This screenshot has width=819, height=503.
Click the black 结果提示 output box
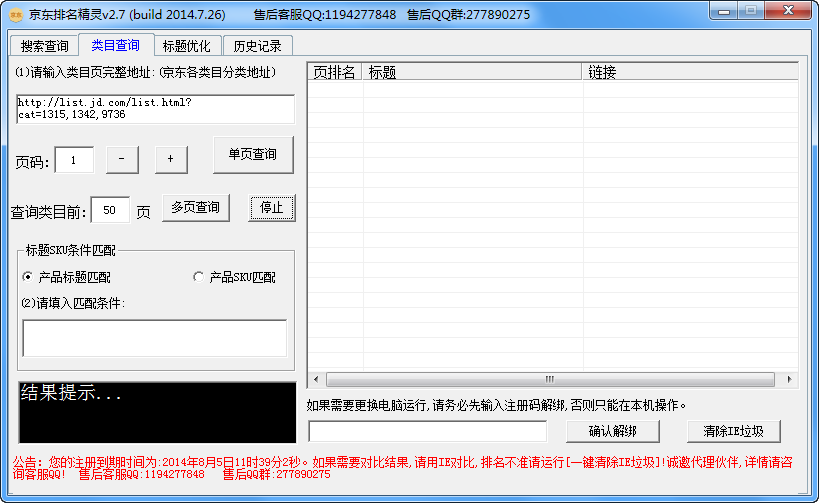tap(157, 413)
